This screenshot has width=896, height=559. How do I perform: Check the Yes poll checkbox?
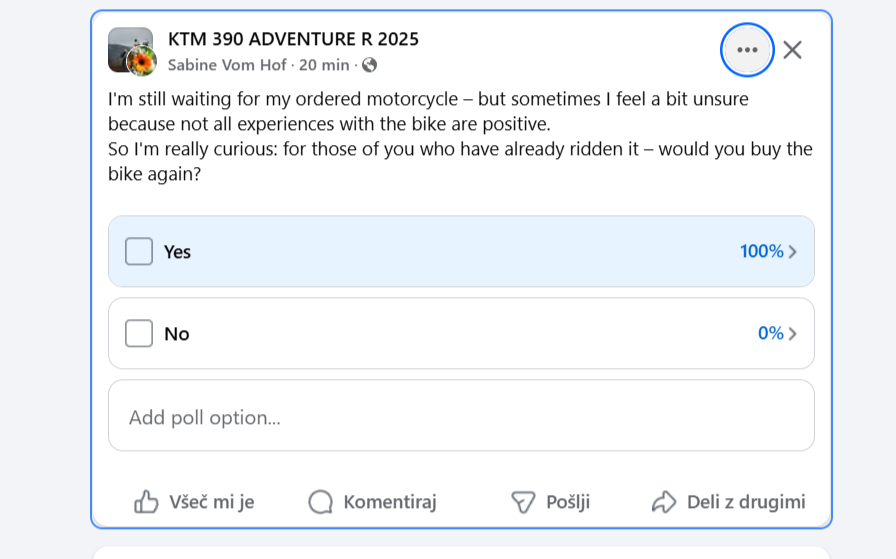tap(139, 251)
